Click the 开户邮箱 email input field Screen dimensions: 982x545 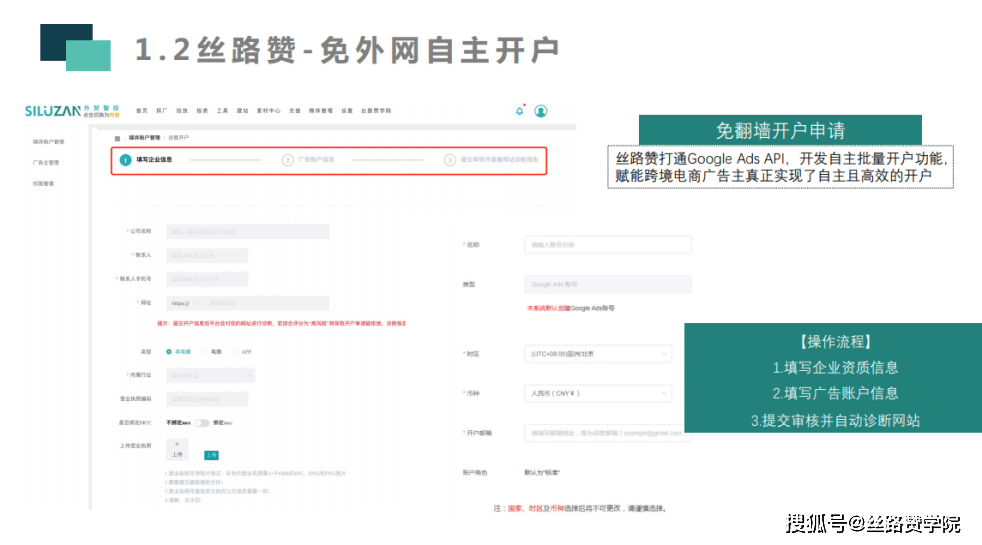coord(607,433)
